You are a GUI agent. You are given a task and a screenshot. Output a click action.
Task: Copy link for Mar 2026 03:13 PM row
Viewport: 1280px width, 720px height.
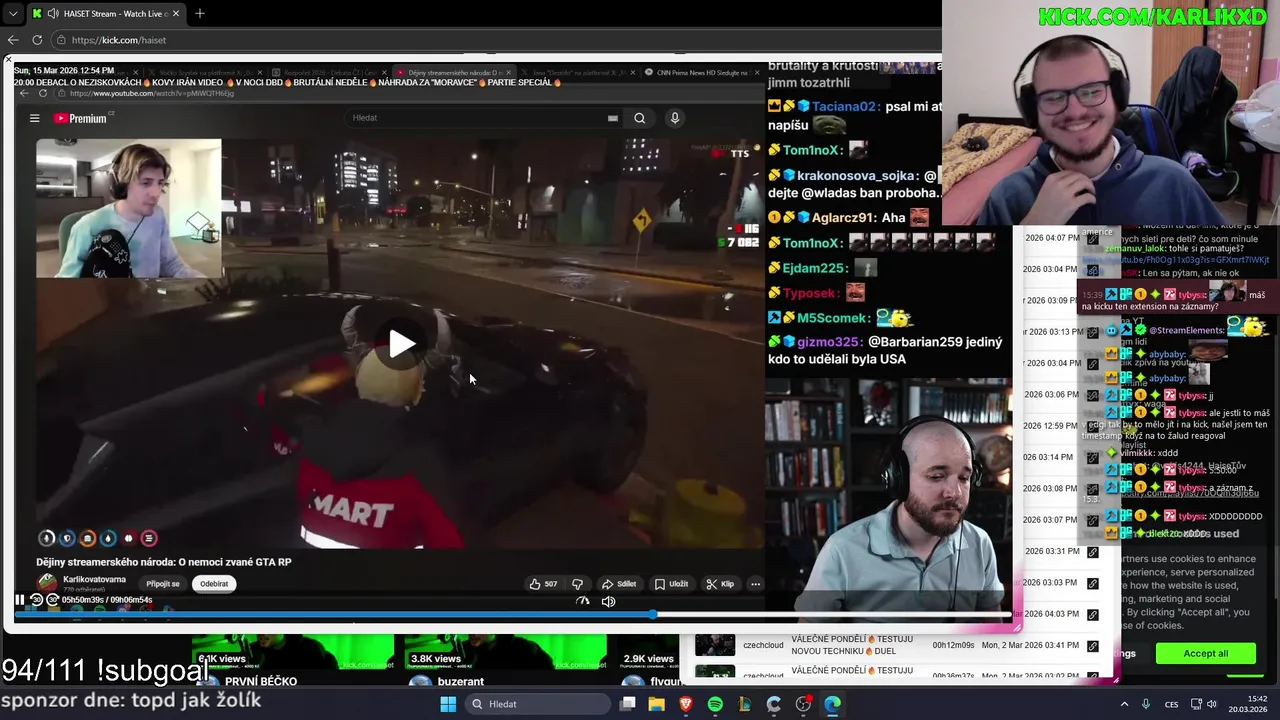click(x=1093, y=332)
